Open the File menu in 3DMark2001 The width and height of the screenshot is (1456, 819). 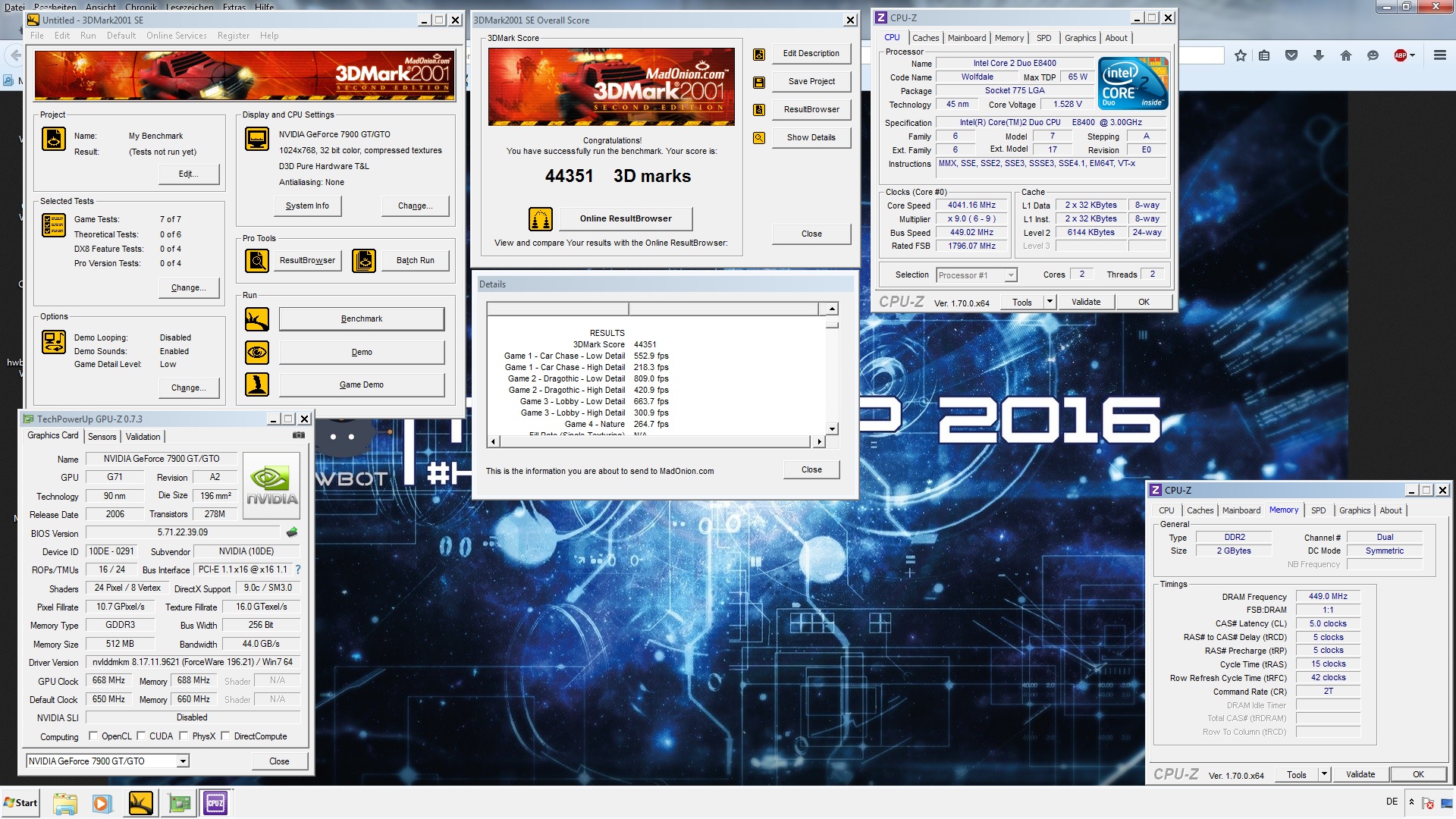pyautogui.click(x=36, y=36)
